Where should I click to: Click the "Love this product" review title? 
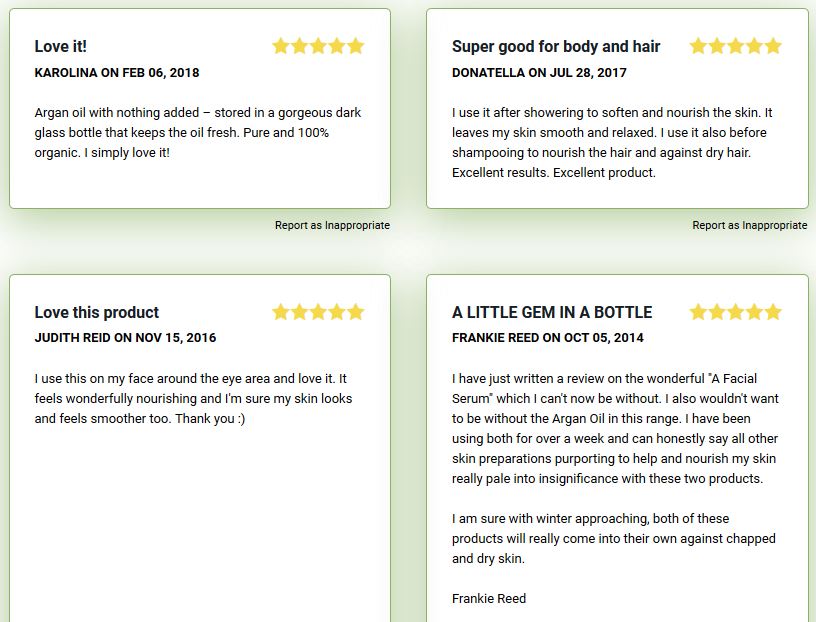[x=97, y=312]
